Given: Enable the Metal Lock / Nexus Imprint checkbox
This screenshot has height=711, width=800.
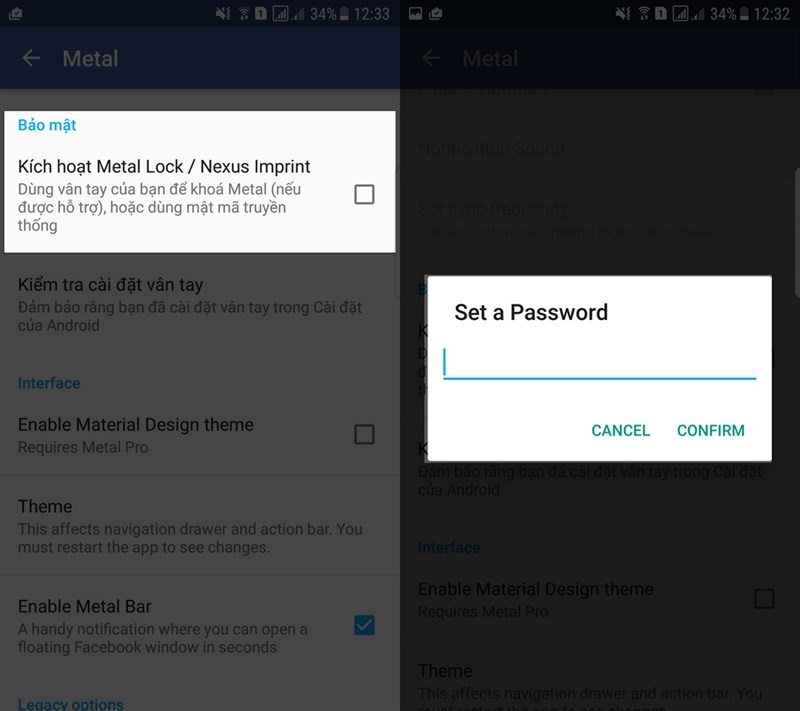Looking at the screenshot, I should pyautogui.click(x=364, y=194).
